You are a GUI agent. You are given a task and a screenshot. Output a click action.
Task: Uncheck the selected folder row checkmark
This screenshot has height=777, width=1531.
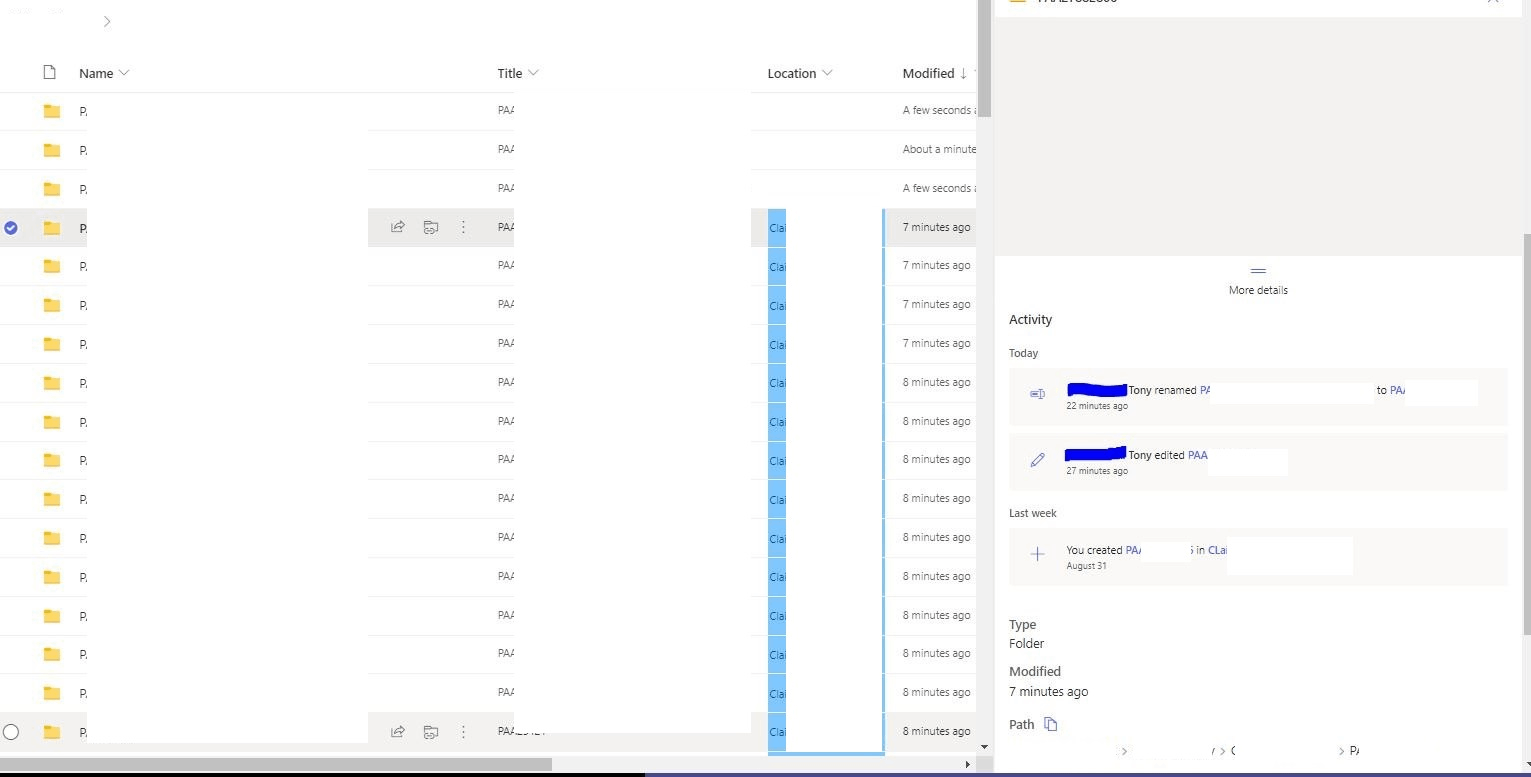(x=11, y=227)
